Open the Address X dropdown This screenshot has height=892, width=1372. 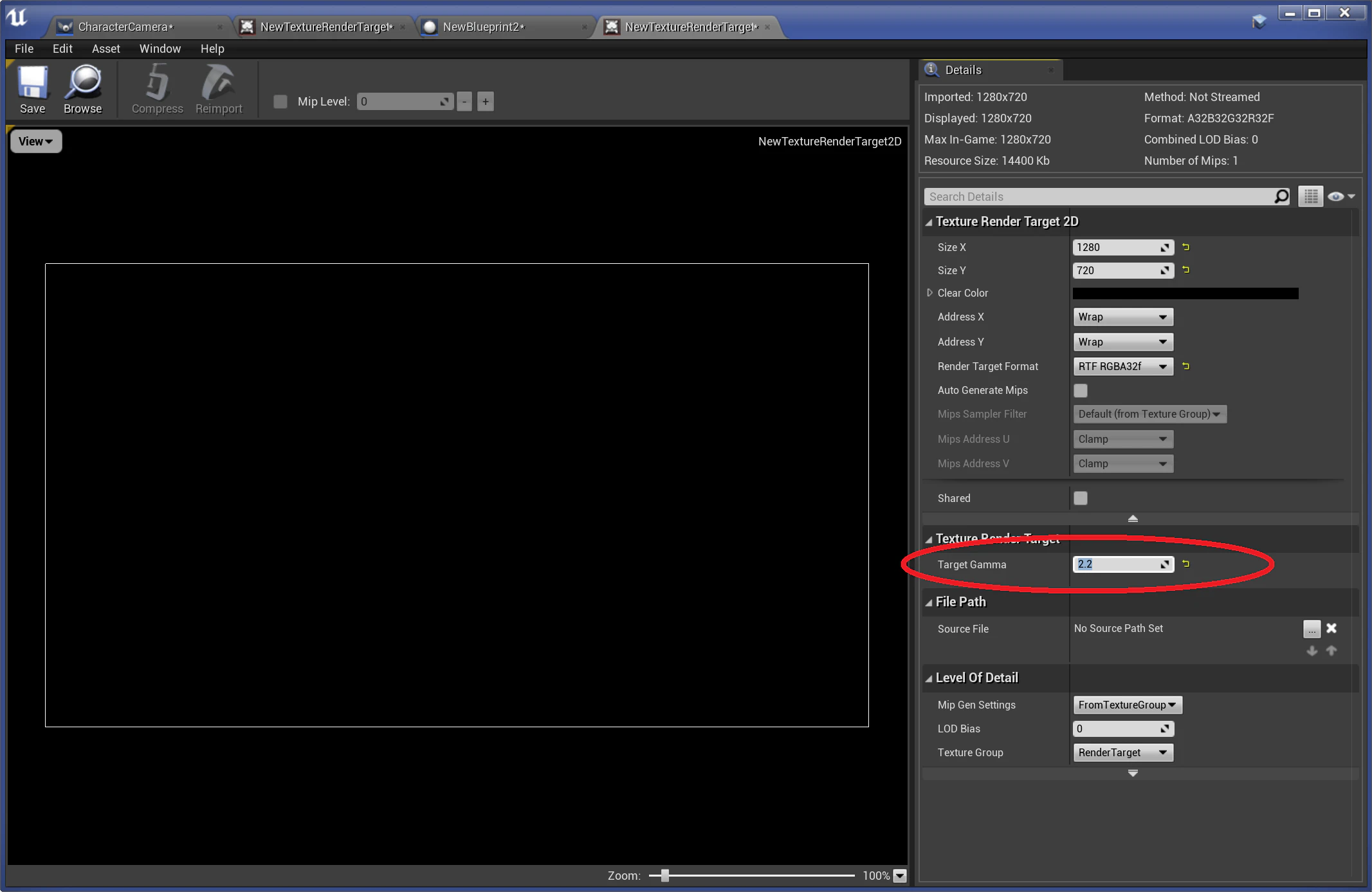coord(1123,317)
